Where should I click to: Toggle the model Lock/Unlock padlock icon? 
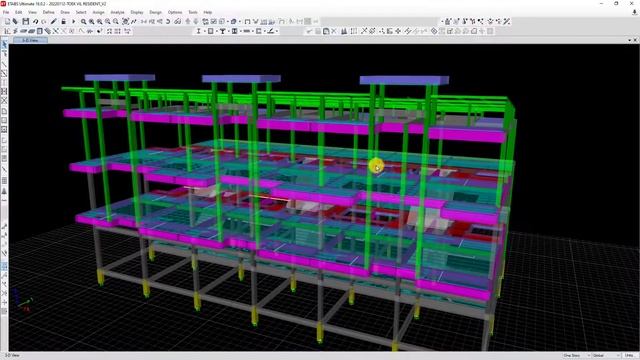click(x=64, y=21)
